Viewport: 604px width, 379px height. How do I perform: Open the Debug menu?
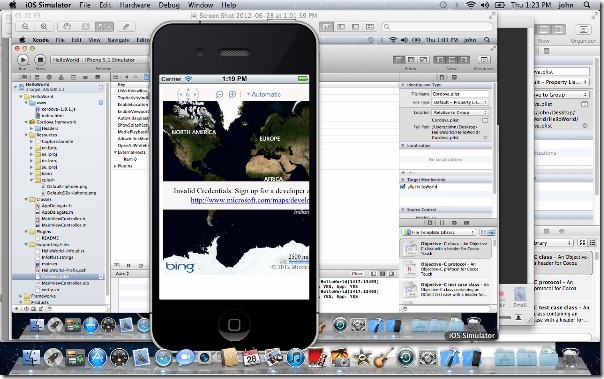(169, 5)
